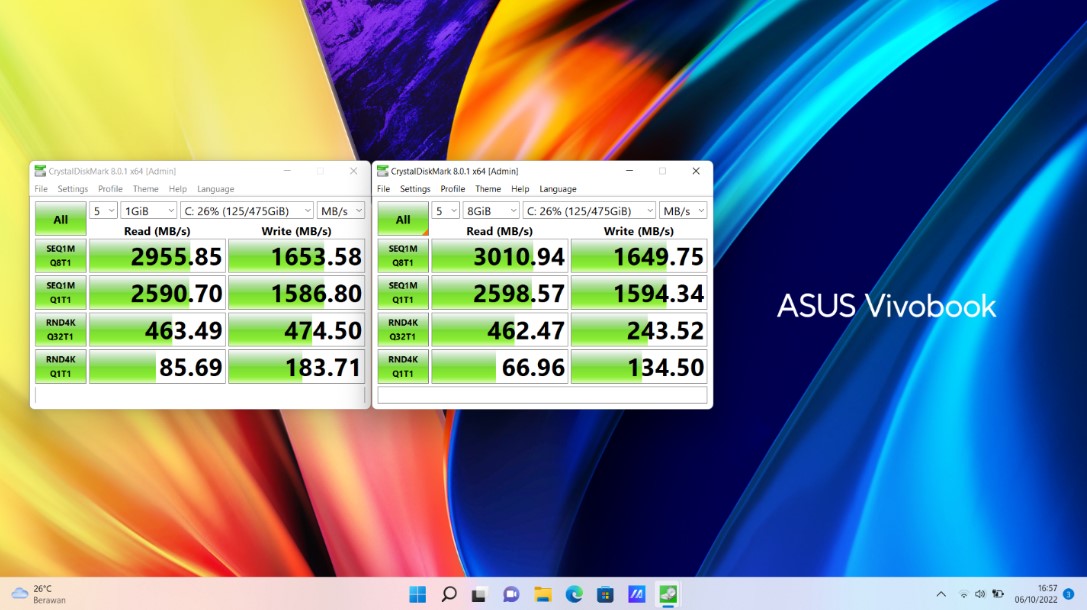Viewport: 1087px width, 610px height.
Task: Click left CrystalDiskMark window title icon
Action: (40, 171)
